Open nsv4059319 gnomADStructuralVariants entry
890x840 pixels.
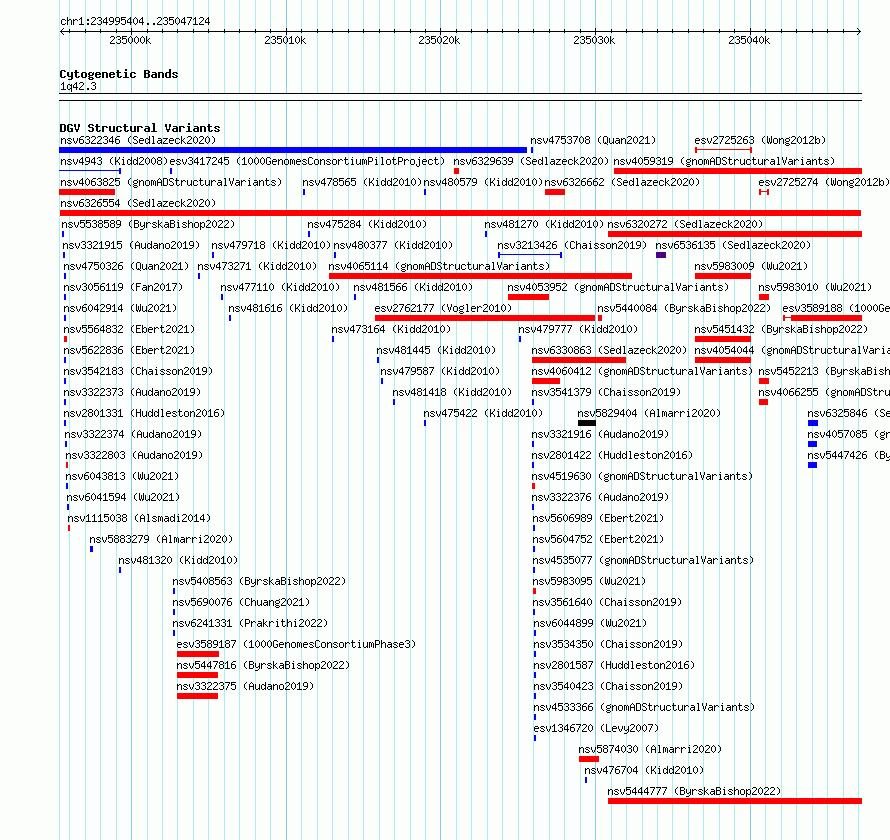[x=724, y=161]
